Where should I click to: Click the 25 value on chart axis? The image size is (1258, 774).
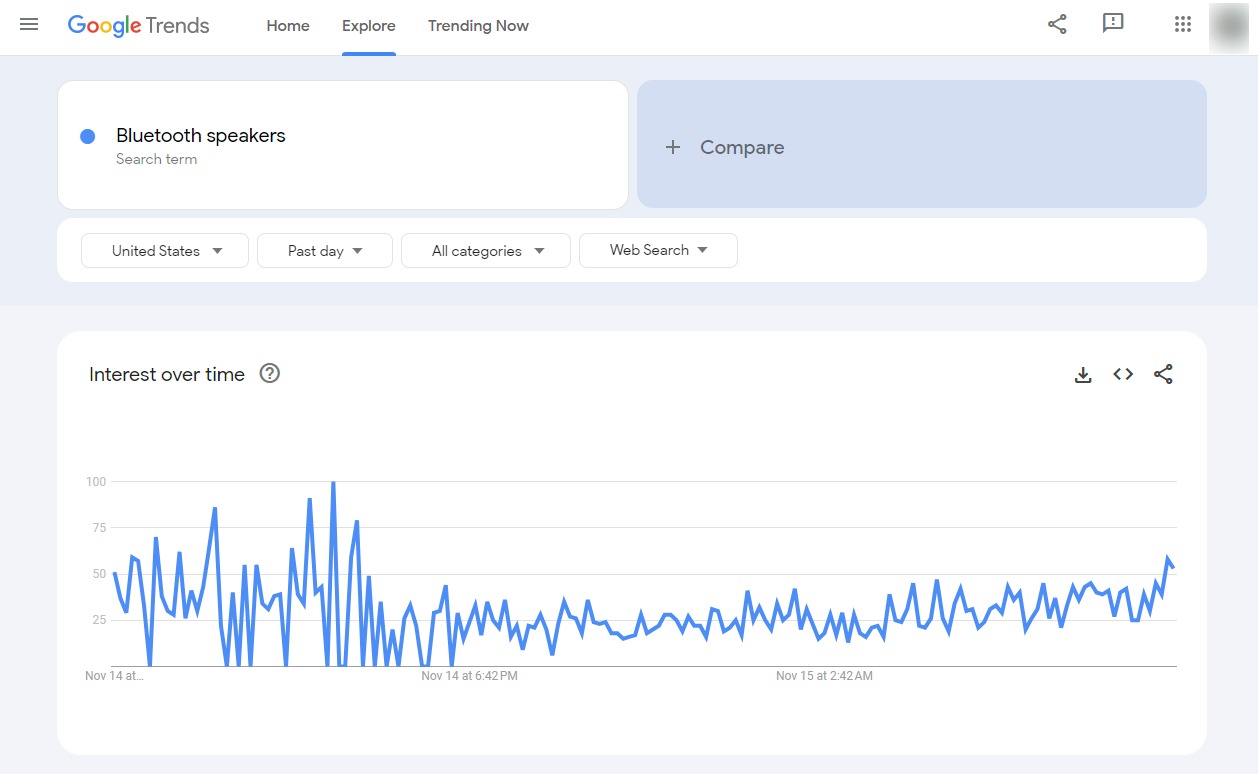coord(99,620)
